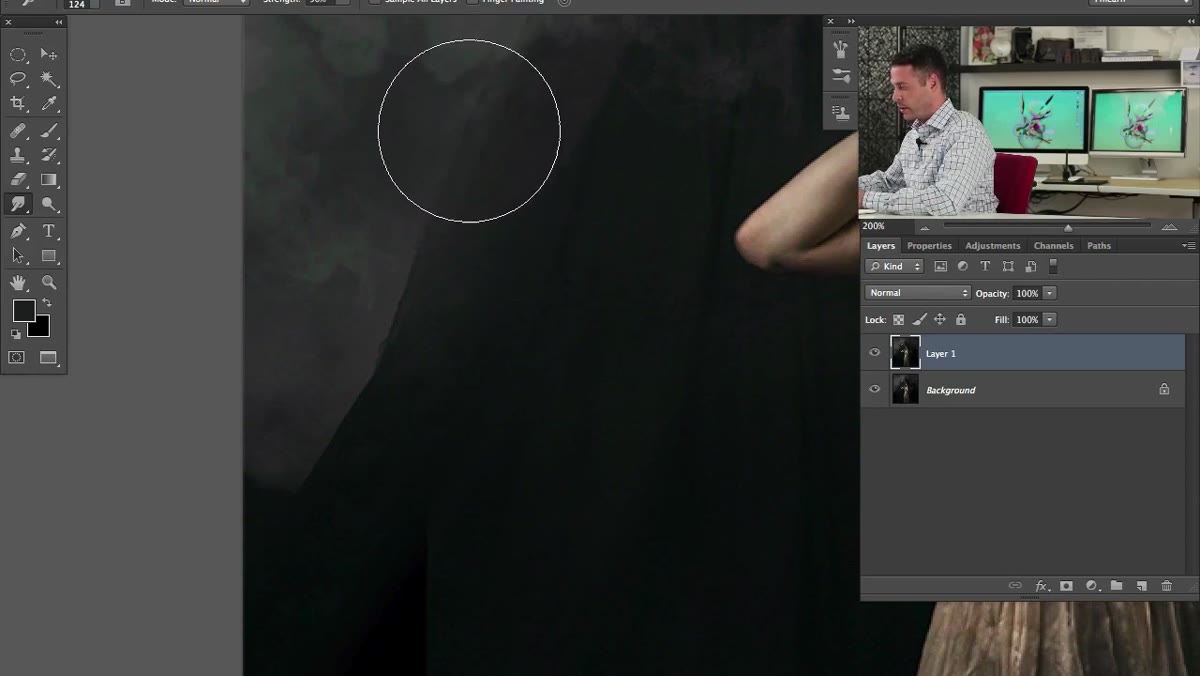Hide Layer 1 with its eye icon

pos(875,353)
